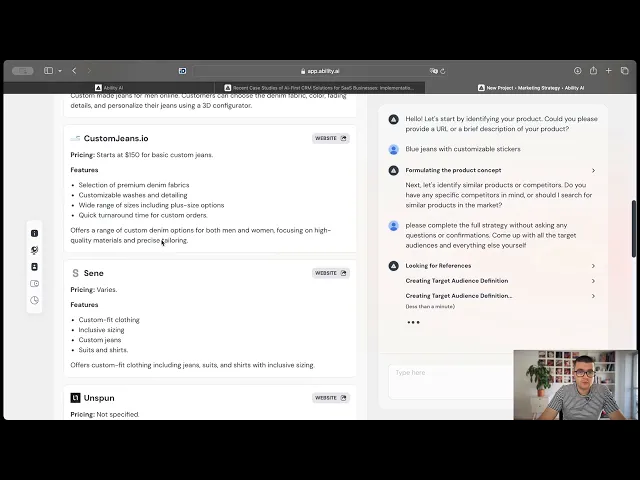Open Safari downloads icon
The width and height of the screenshot is (640, 480).
click(x=577, y=71)
